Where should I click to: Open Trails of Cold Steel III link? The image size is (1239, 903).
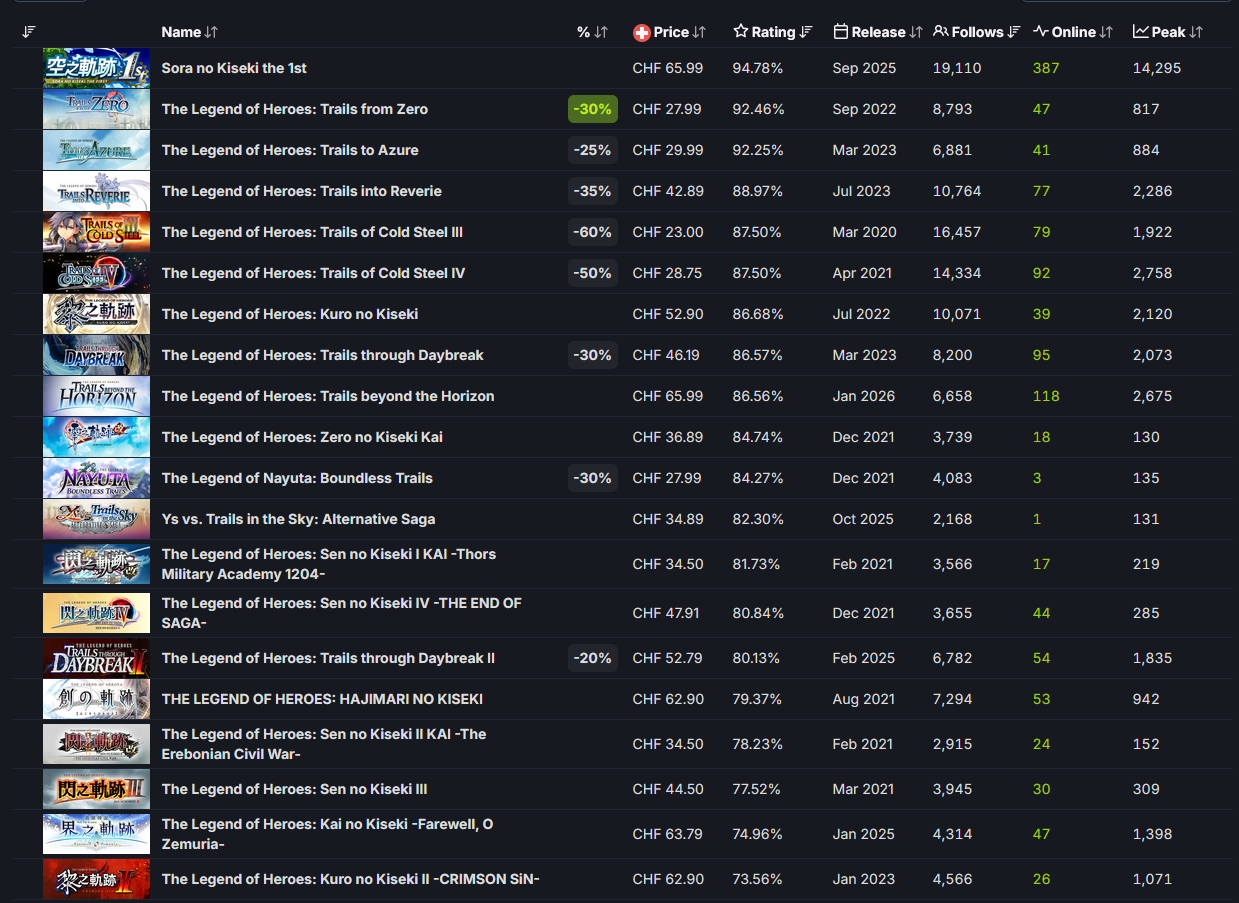coord(312,232)
